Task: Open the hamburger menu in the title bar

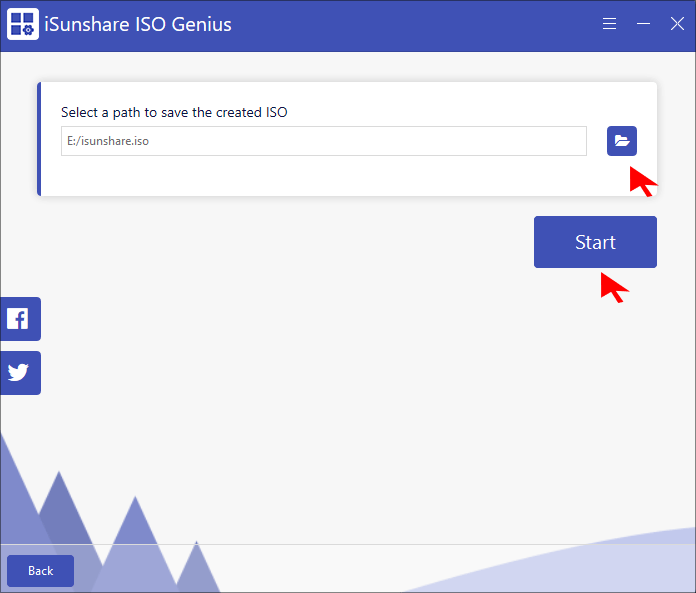Action: [x=609, y=24]
